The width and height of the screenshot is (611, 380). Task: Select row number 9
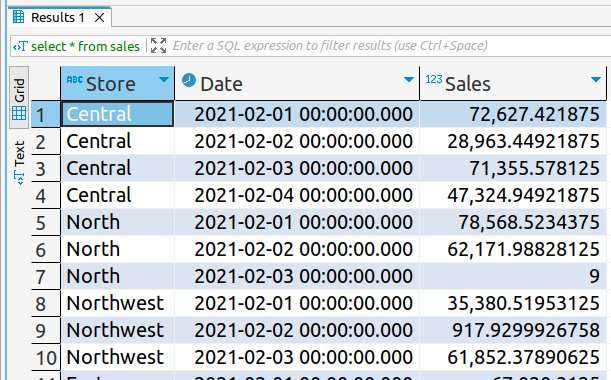click(46, 331)
